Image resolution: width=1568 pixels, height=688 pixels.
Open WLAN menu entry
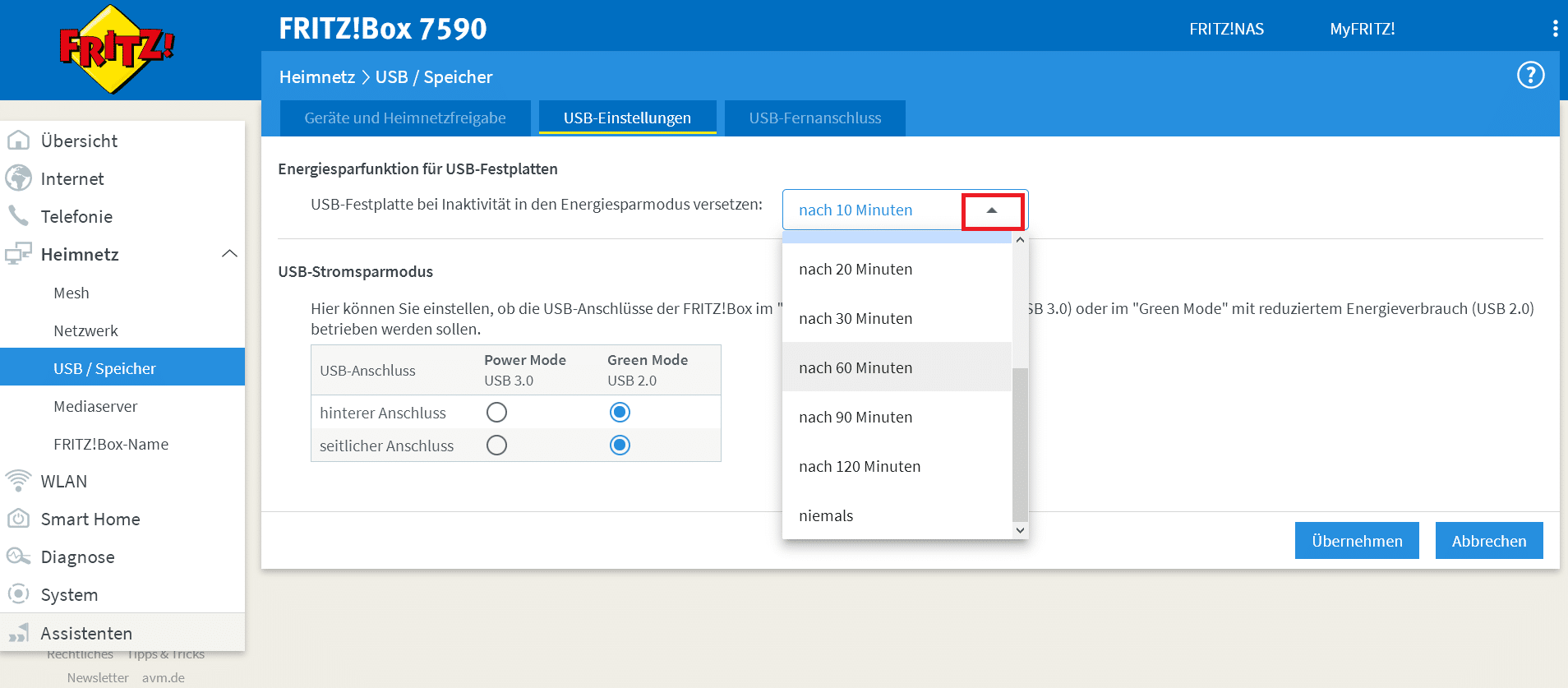(122, 481)
